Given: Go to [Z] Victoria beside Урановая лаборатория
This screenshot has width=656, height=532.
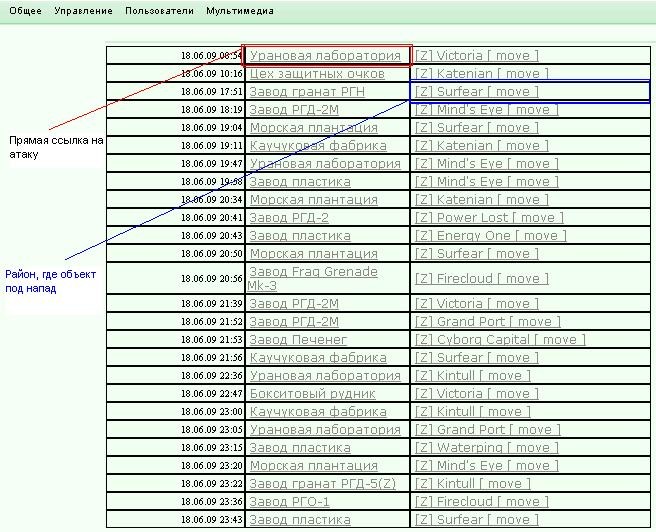Looking at the screenshot, I should [477, 56].
